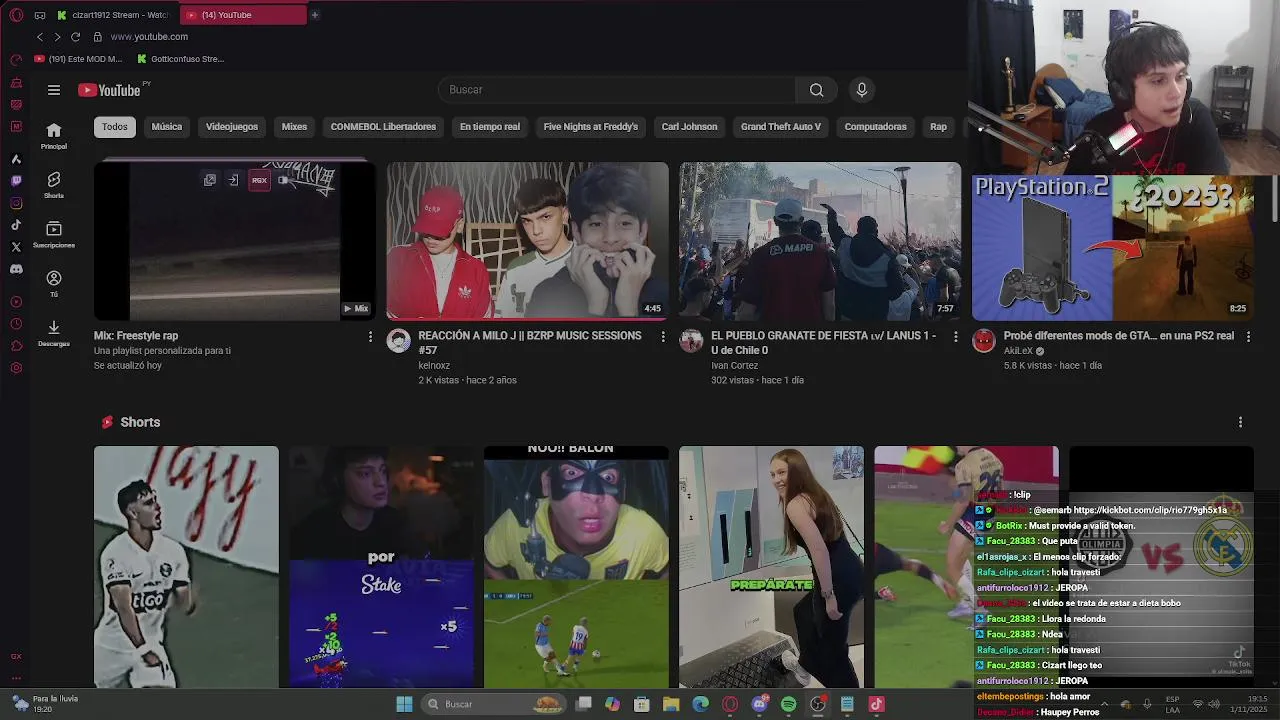Image resolution: width=1280 pixels, height=720 pixels.
Task: Open a new browser tab
Action: click(x=314, y=15)
